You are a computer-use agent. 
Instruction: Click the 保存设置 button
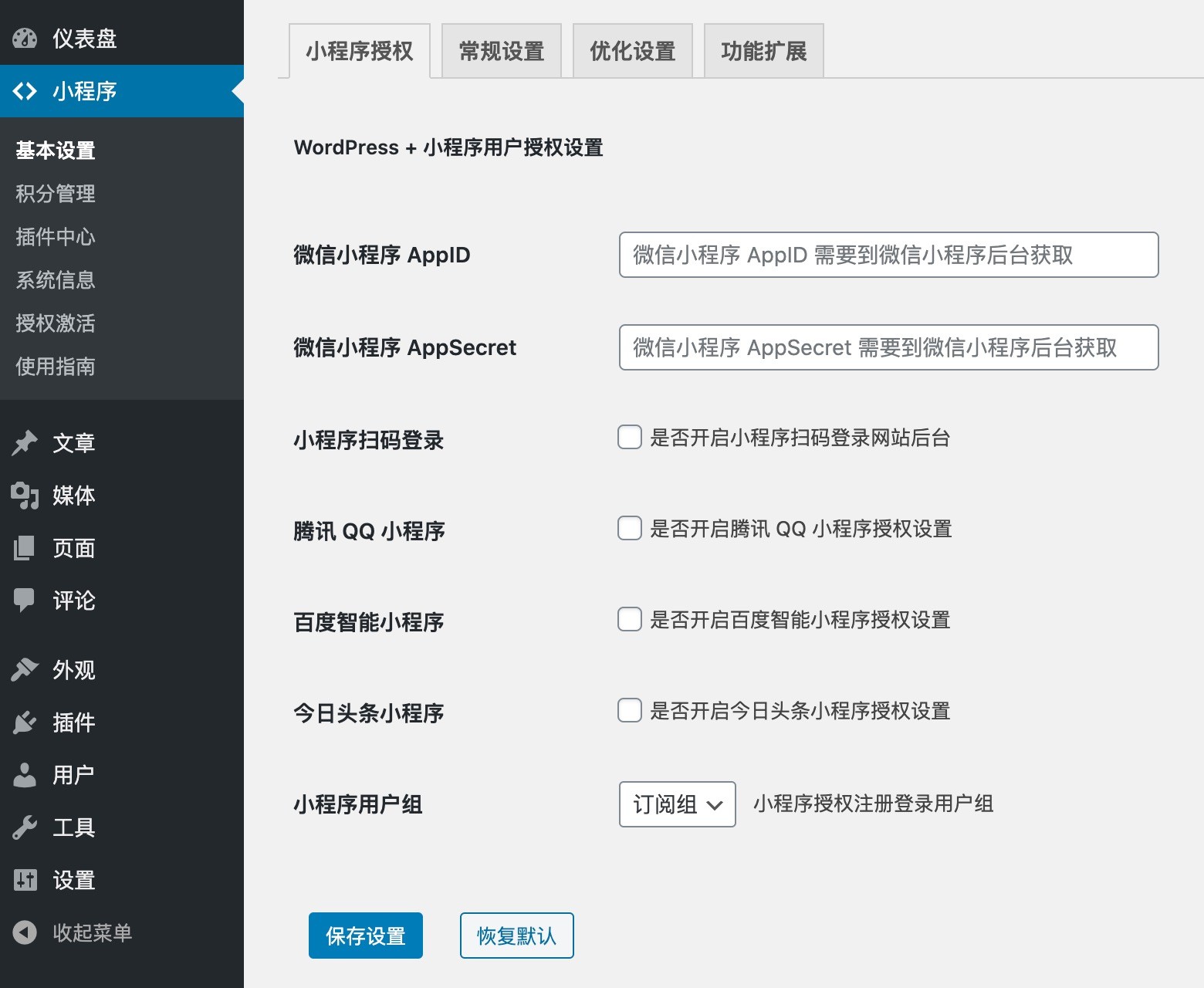point(366,936)
